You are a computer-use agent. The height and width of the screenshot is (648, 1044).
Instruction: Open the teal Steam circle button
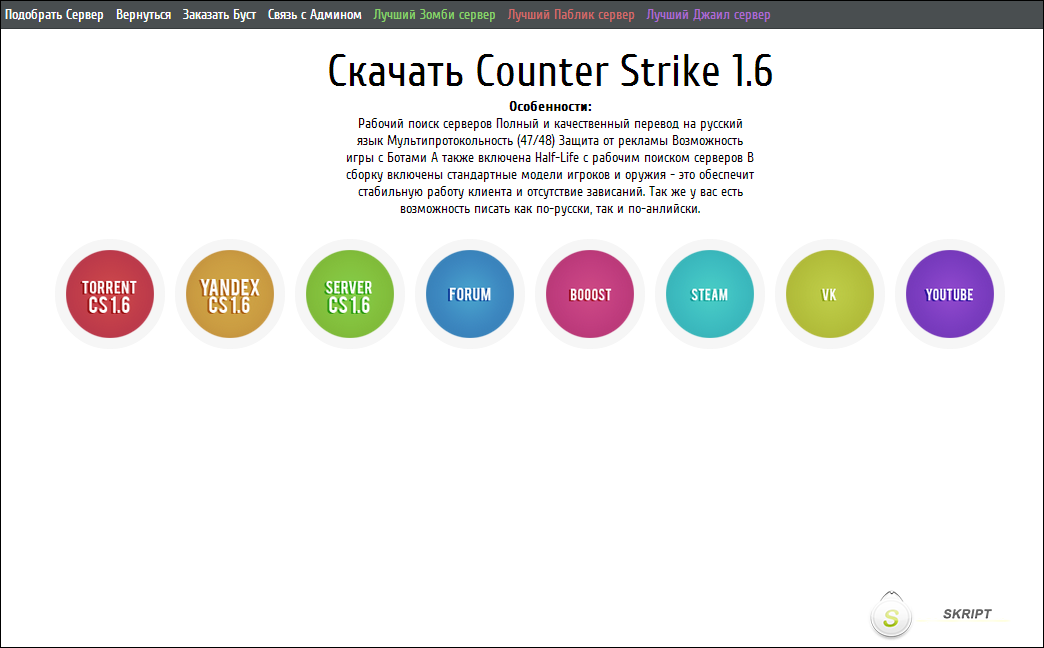[x=710, y=294]
